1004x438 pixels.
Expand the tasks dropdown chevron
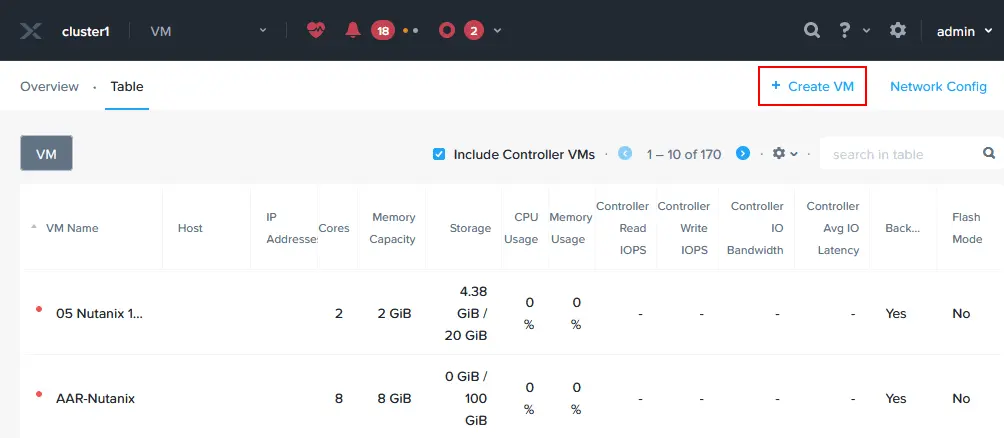(x=498, y=31)
